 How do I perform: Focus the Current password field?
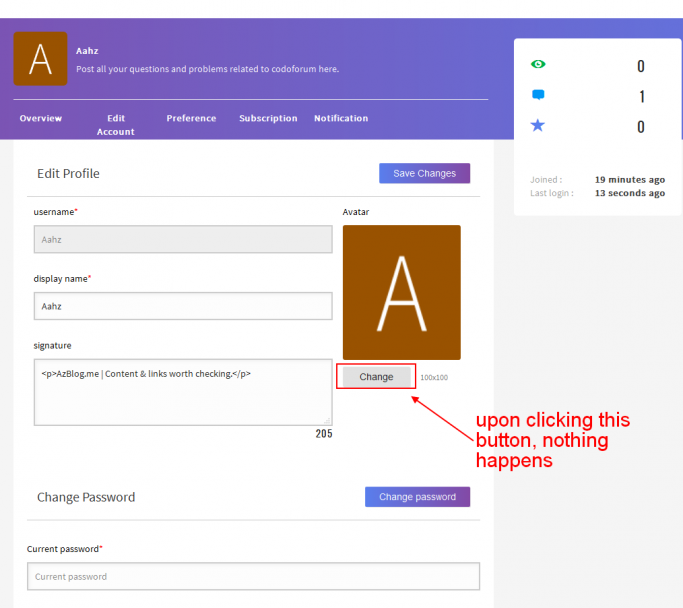tap(254, 577)
